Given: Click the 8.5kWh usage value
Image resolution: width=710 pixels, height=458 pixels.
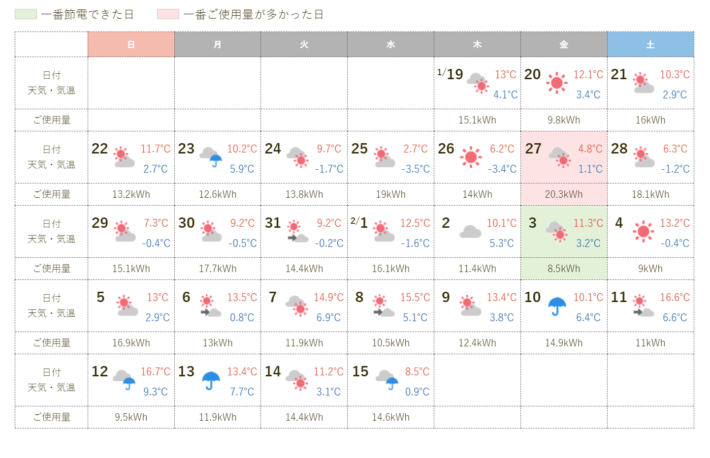Looking at the screenshot, I should coord(563,268).
